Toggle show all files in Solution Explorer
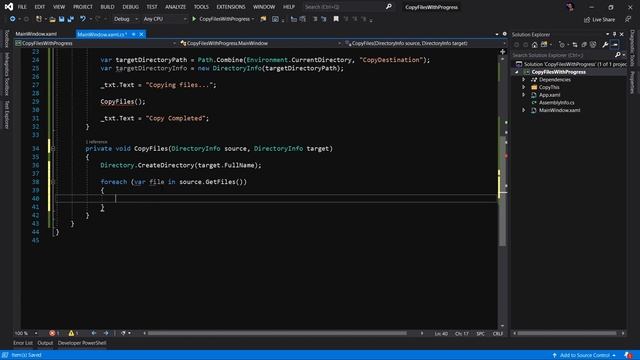 [593, 45]
